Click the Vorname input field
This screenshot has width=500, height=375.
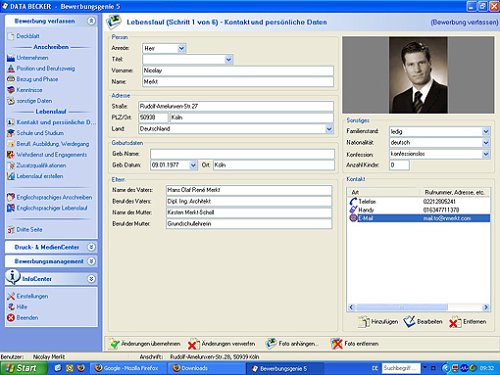point(238,71)
